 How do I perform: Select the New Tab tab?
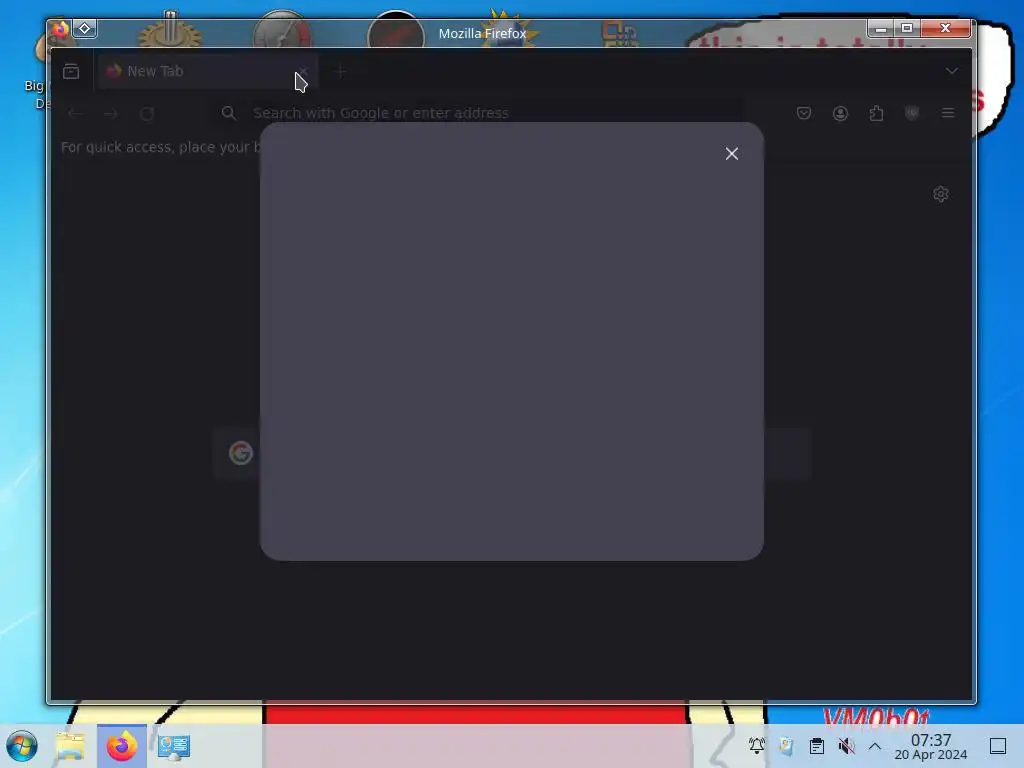click(x=208, y=71)
